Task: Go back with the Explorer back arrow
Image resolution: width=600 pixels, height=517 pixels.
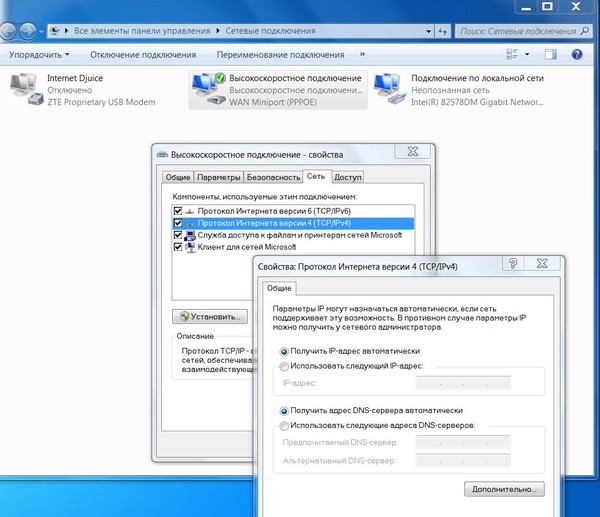Action: click(7, 31)
